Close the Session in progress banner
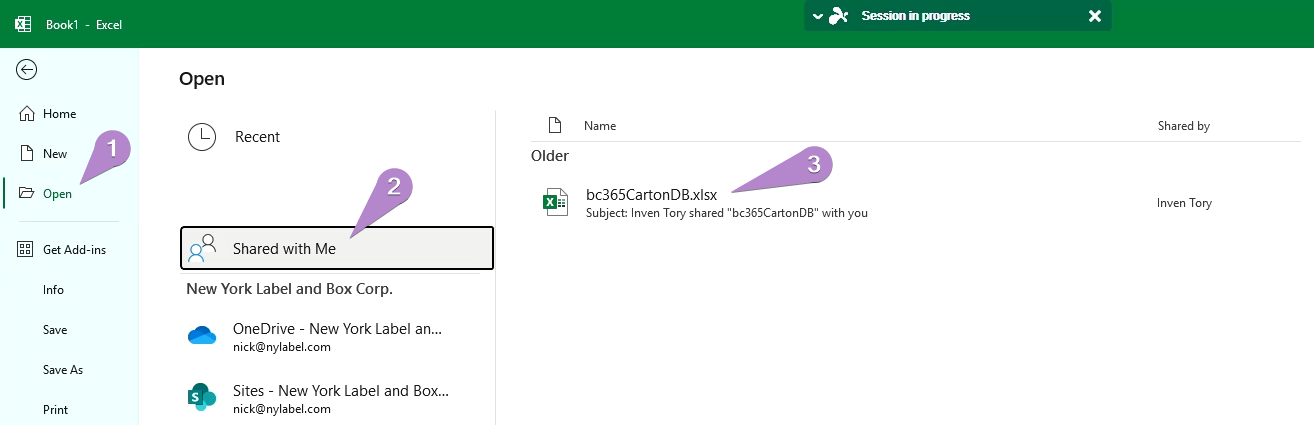Viewport: 1314px width, 425px height. tap(1095, 16)
